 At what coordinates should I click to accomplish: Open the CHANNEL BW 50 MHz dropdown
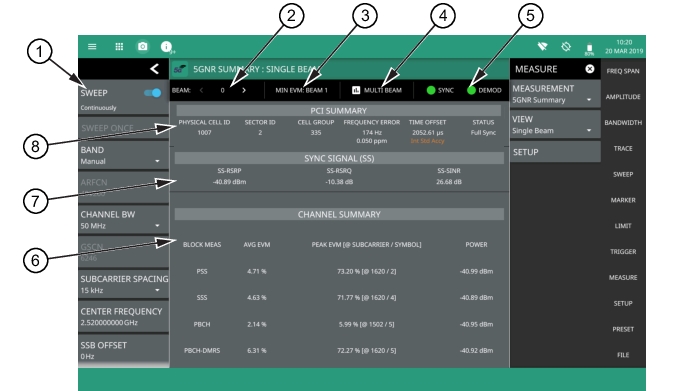coord(123,220)
